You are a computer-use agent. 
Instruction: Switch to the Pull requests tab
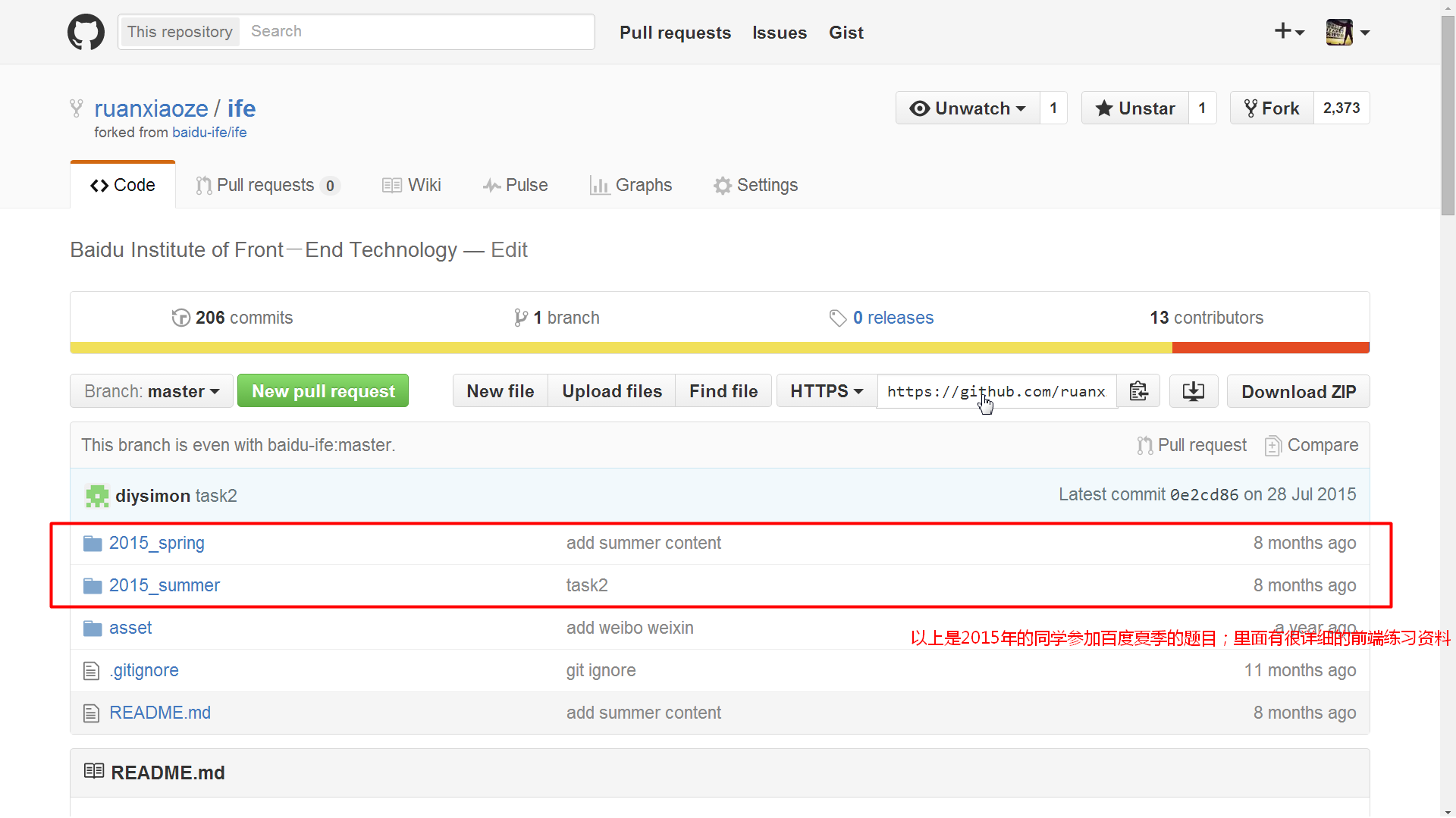coord(268,185)
